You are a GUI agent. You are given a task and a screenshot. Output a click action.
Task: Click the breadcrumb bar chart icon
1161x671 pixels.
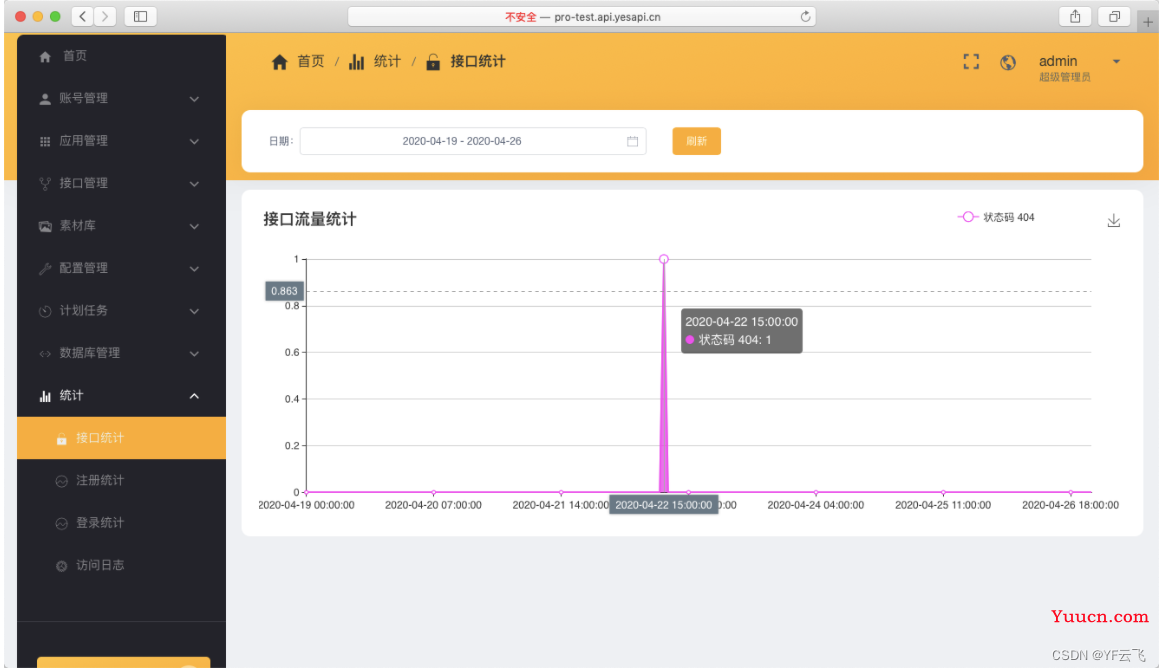coord(357,62)
